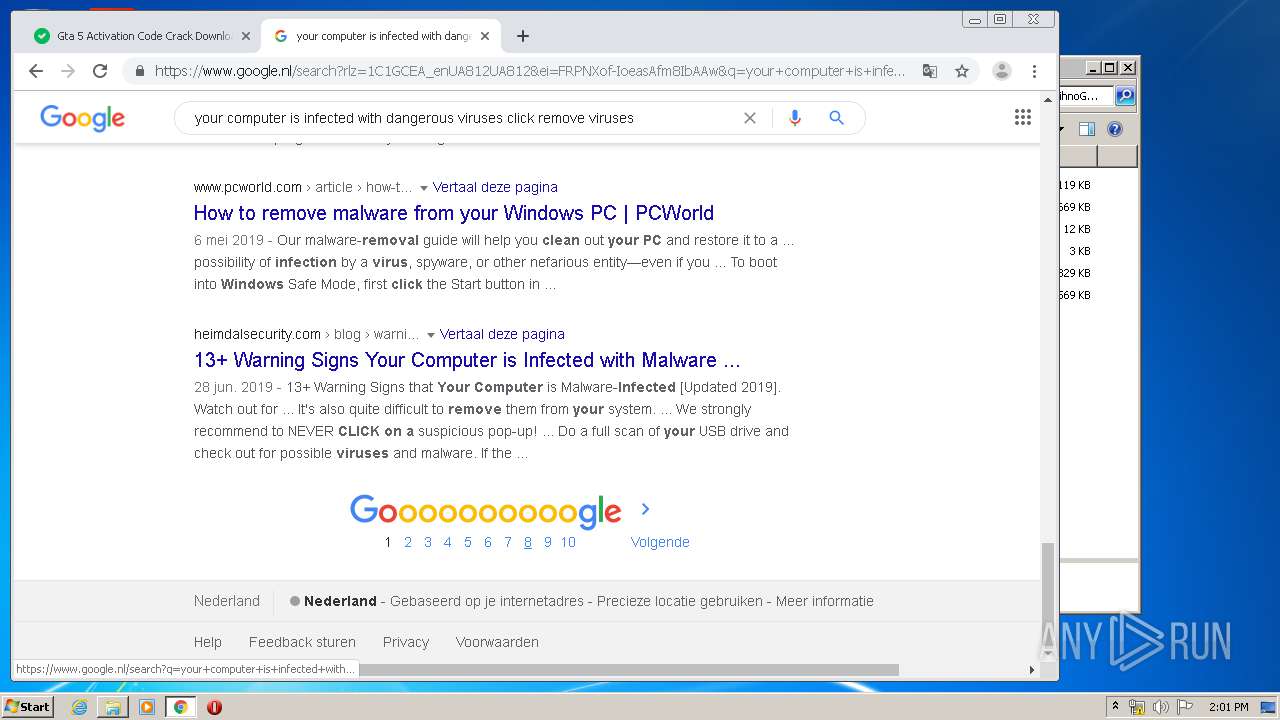Clear the search query with X
The height and width of the screenshot is (720, 1280).
click(750, 118)
